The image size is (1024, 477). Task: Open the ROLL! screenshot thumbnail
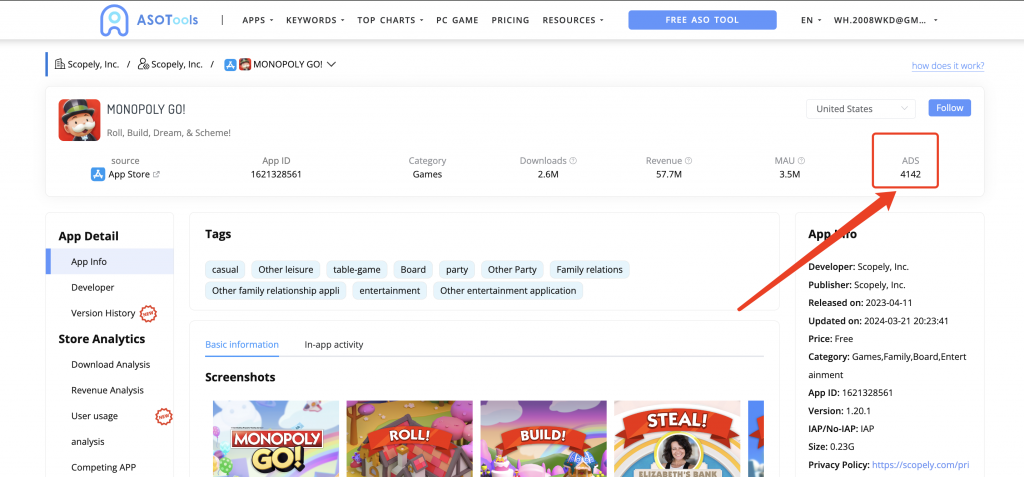[409, 438]
